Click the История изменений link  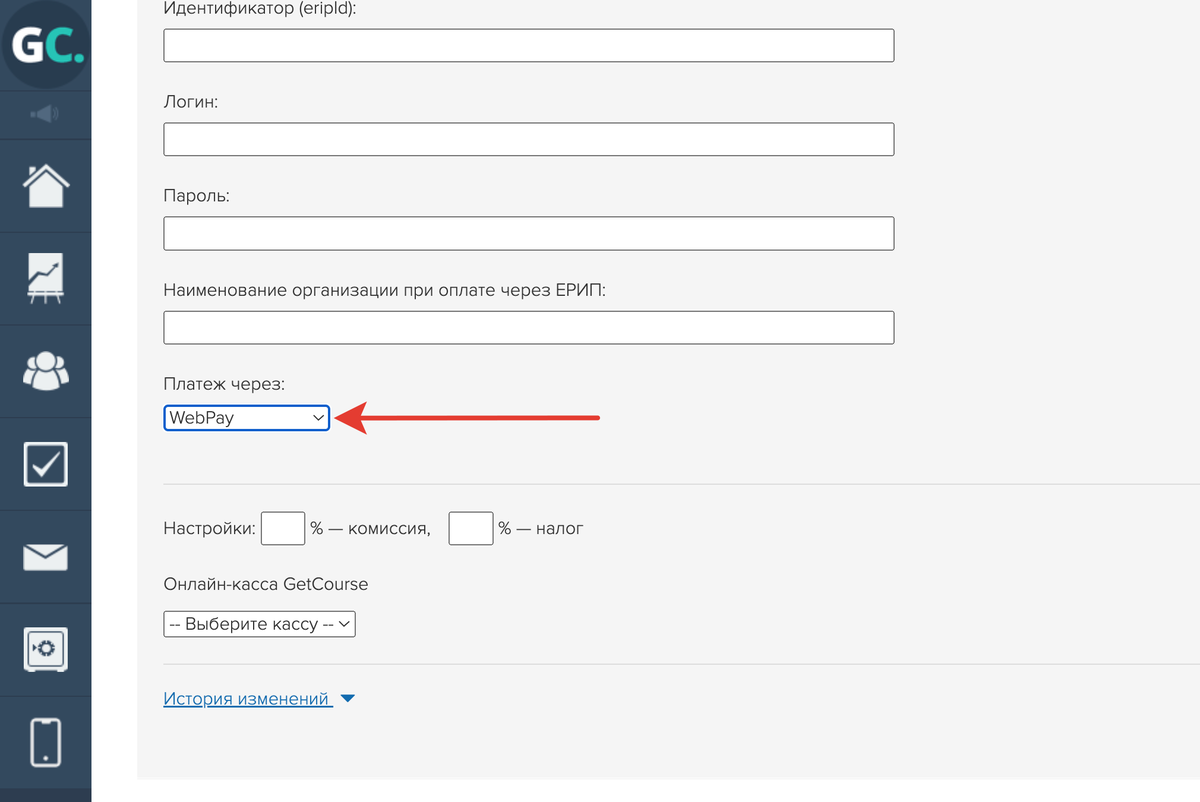tap(246, 699)
